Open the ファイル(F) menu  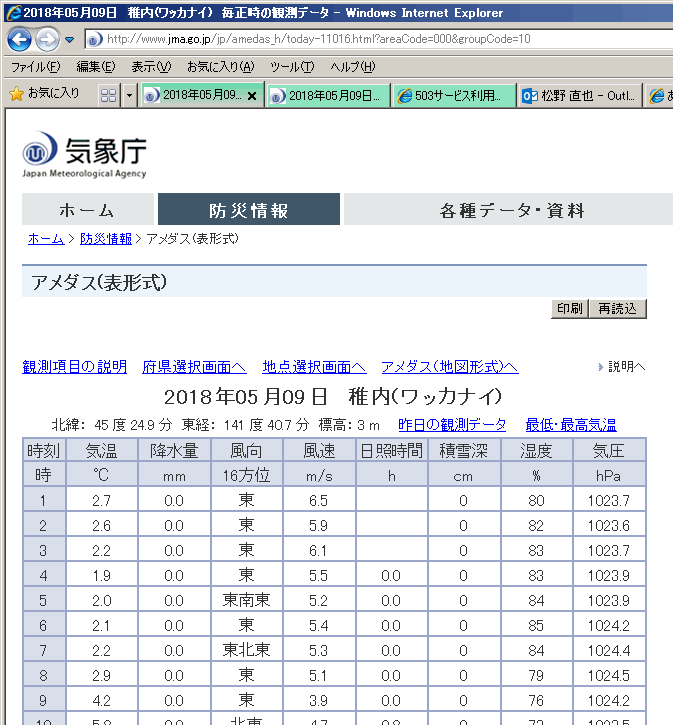pos(36,67)
